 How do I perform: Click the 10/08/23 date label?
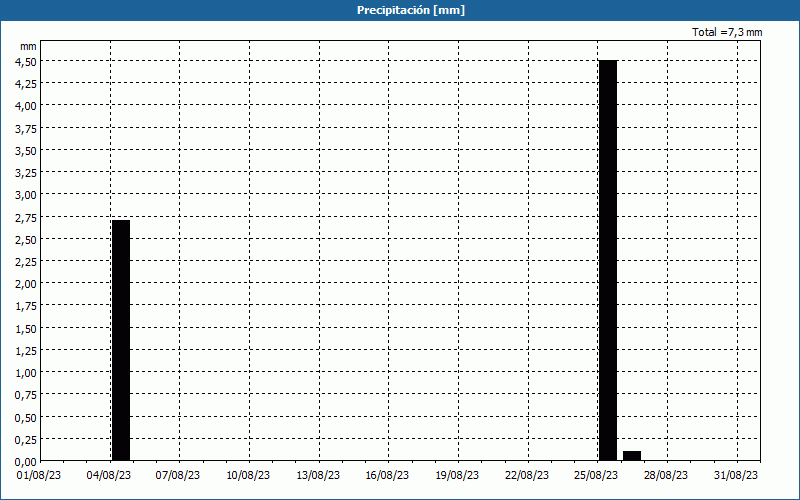[248, 475]
